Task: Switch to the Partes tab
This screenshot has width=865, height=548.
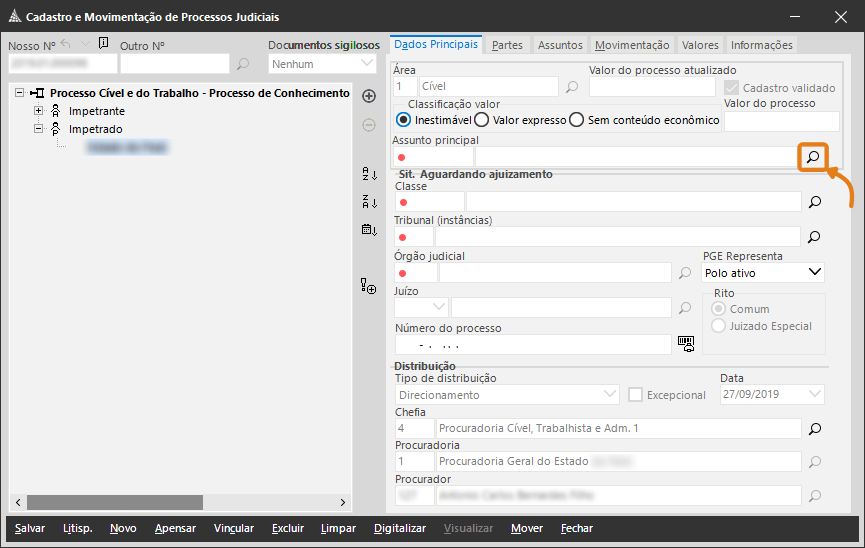Action: coord(507,45)
